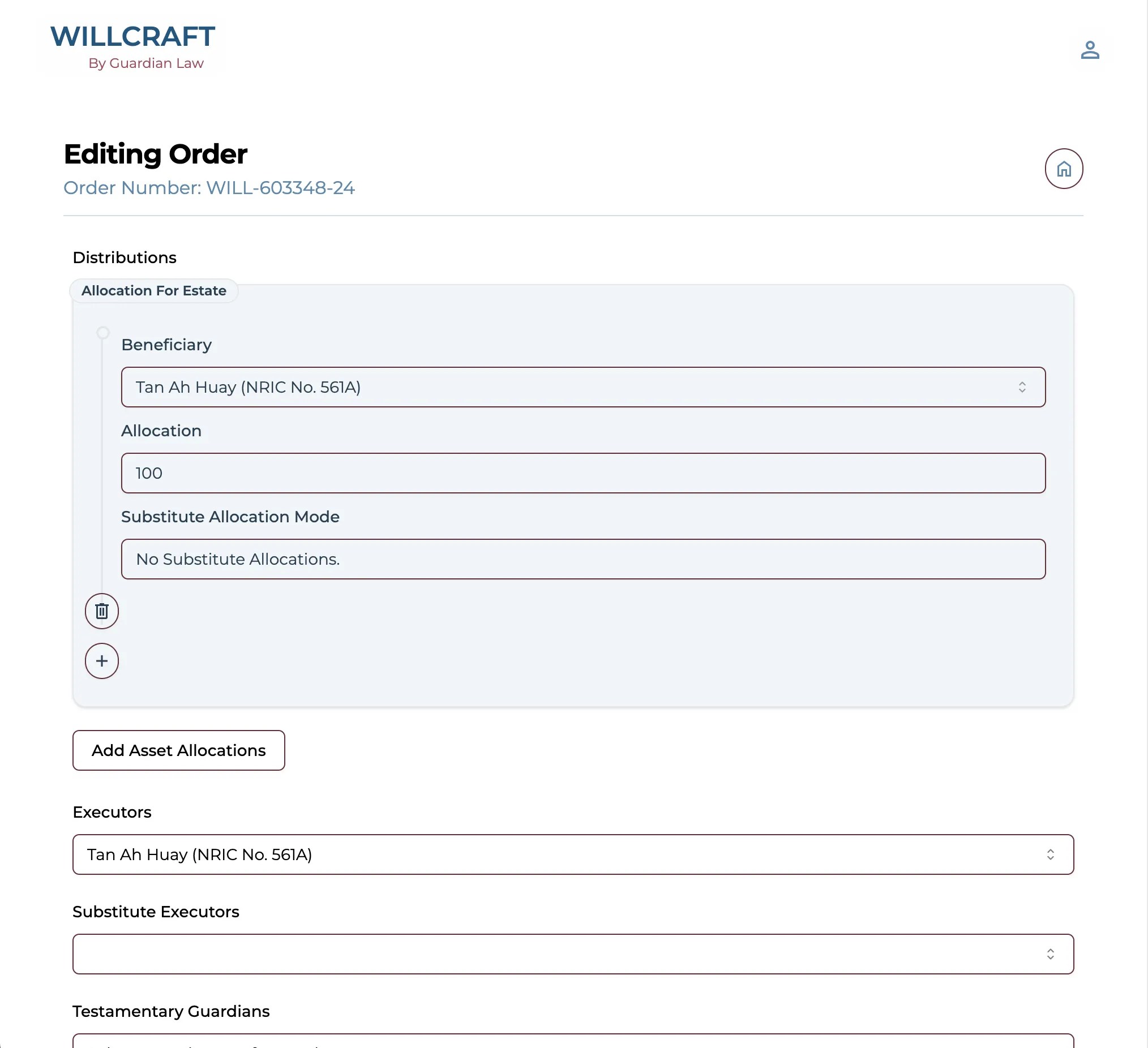
Task: Click the By Guardian Law tagline
Action: [x=146, y=63]
